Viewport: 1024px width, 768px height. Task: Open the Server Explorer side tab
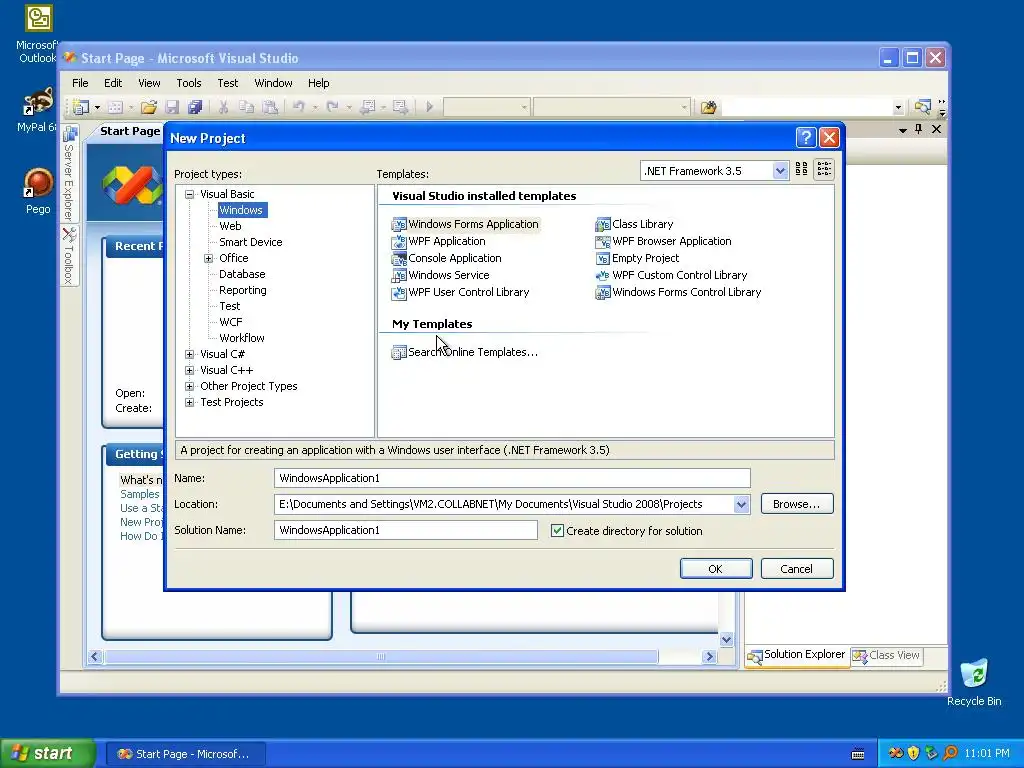70,173
